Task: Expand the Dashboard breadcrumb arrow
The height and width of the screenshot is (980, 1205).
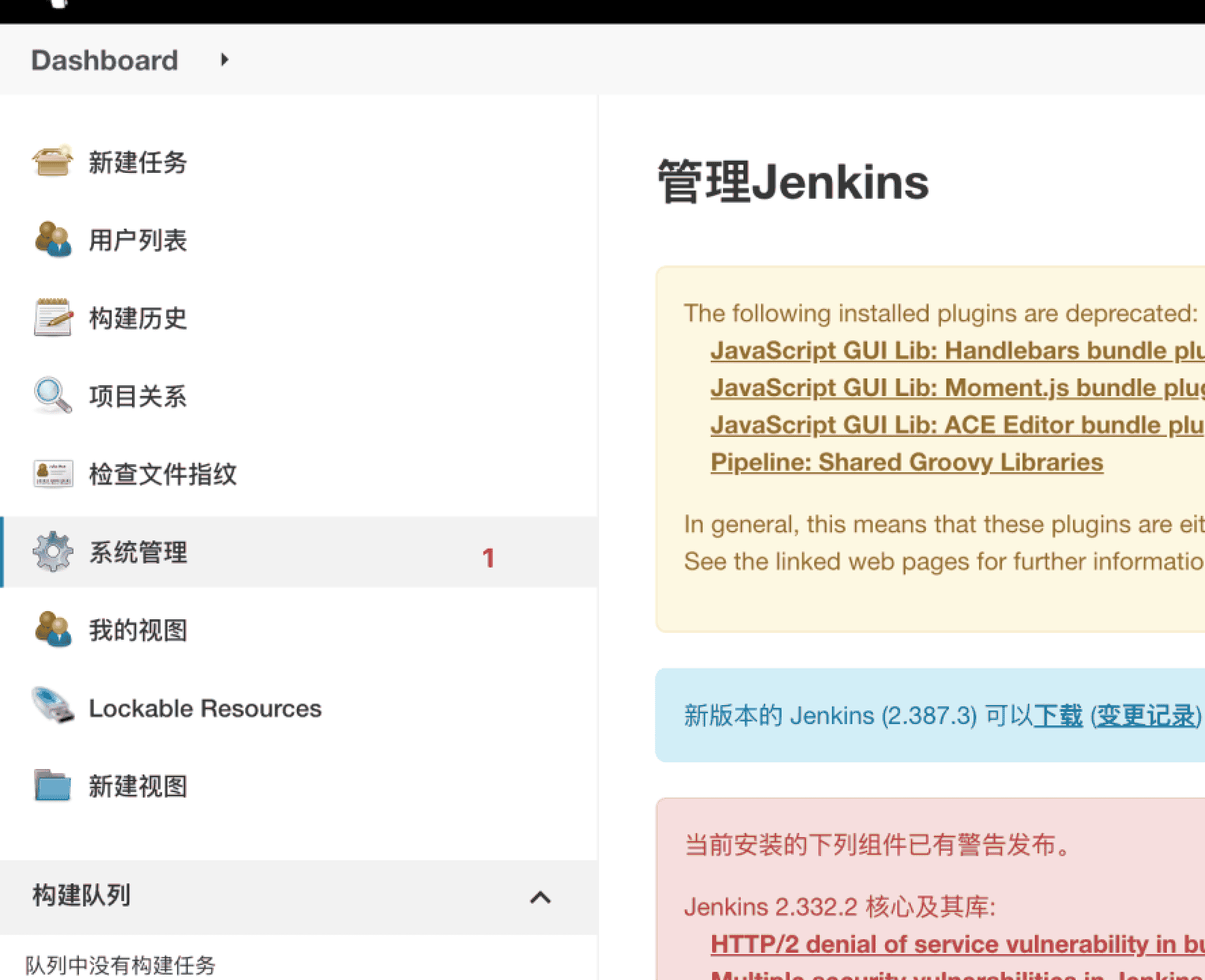Action: click(x=224, y=60)
